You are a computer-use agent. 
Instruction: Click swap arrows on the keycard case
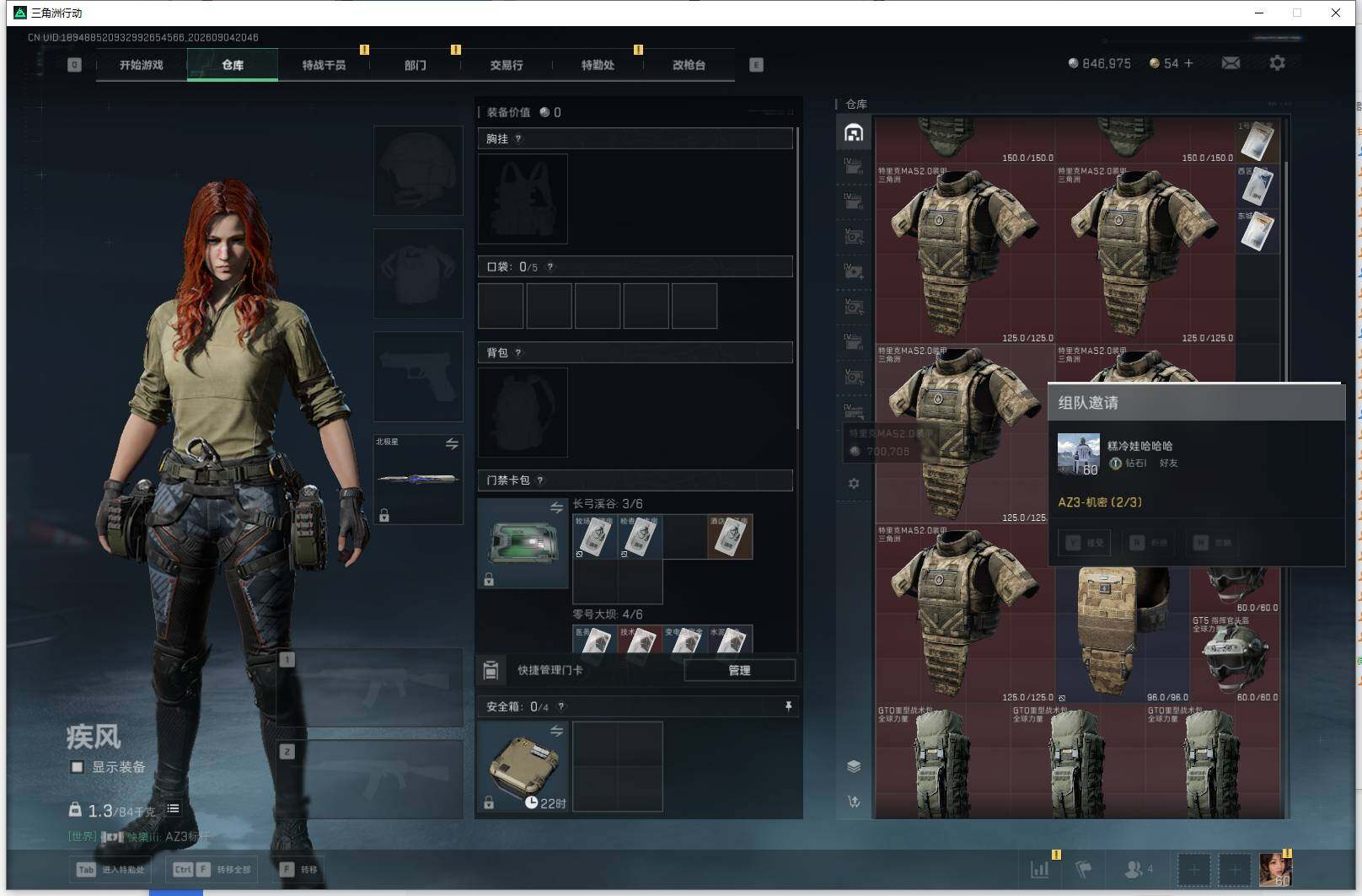pyautogui.click(x=556, y=507)
